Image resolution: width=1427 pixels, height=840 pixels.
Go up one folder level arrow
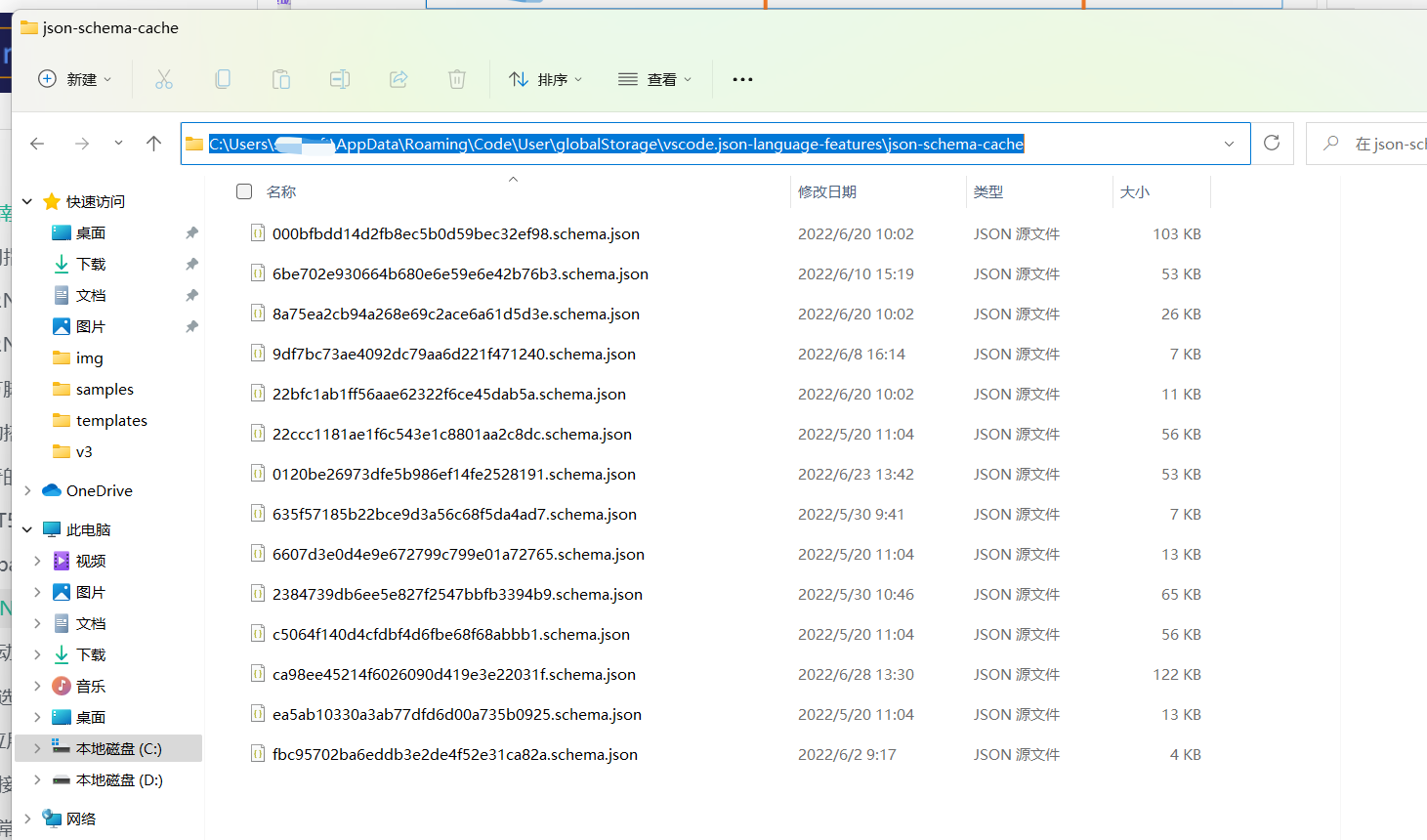(x=153, y=144)
